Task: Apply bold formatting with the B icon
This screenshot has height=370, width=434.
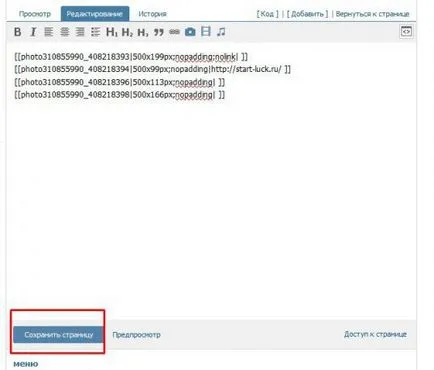Action: point(18,32)
